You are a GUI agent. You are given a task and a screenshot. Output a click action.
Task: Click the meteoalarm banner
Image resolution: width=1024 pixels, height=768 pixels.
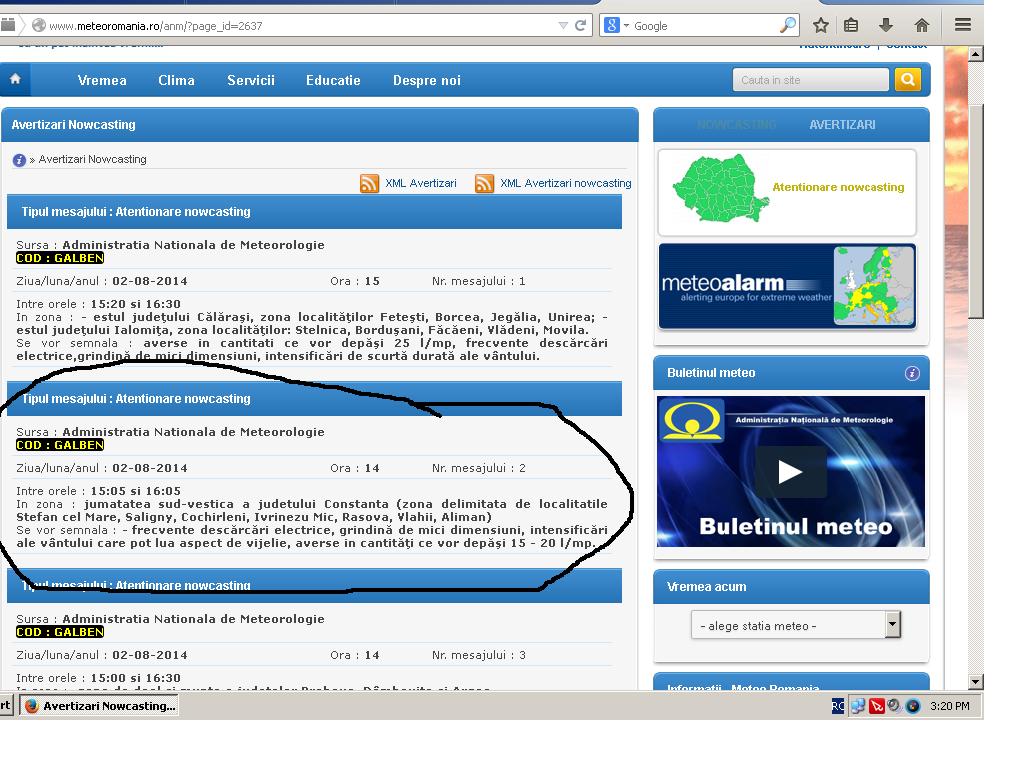click(x=786, y=286)
